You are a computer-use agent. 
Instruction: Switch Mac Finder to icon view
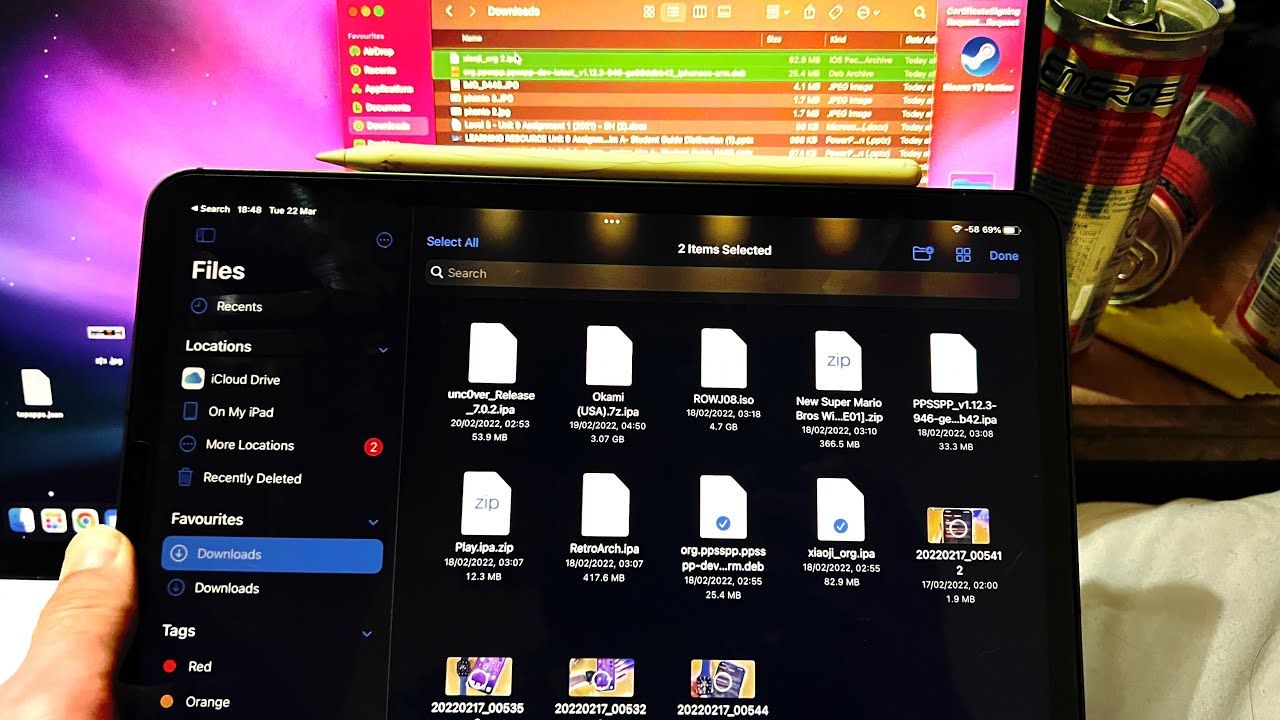coord(649,12)
